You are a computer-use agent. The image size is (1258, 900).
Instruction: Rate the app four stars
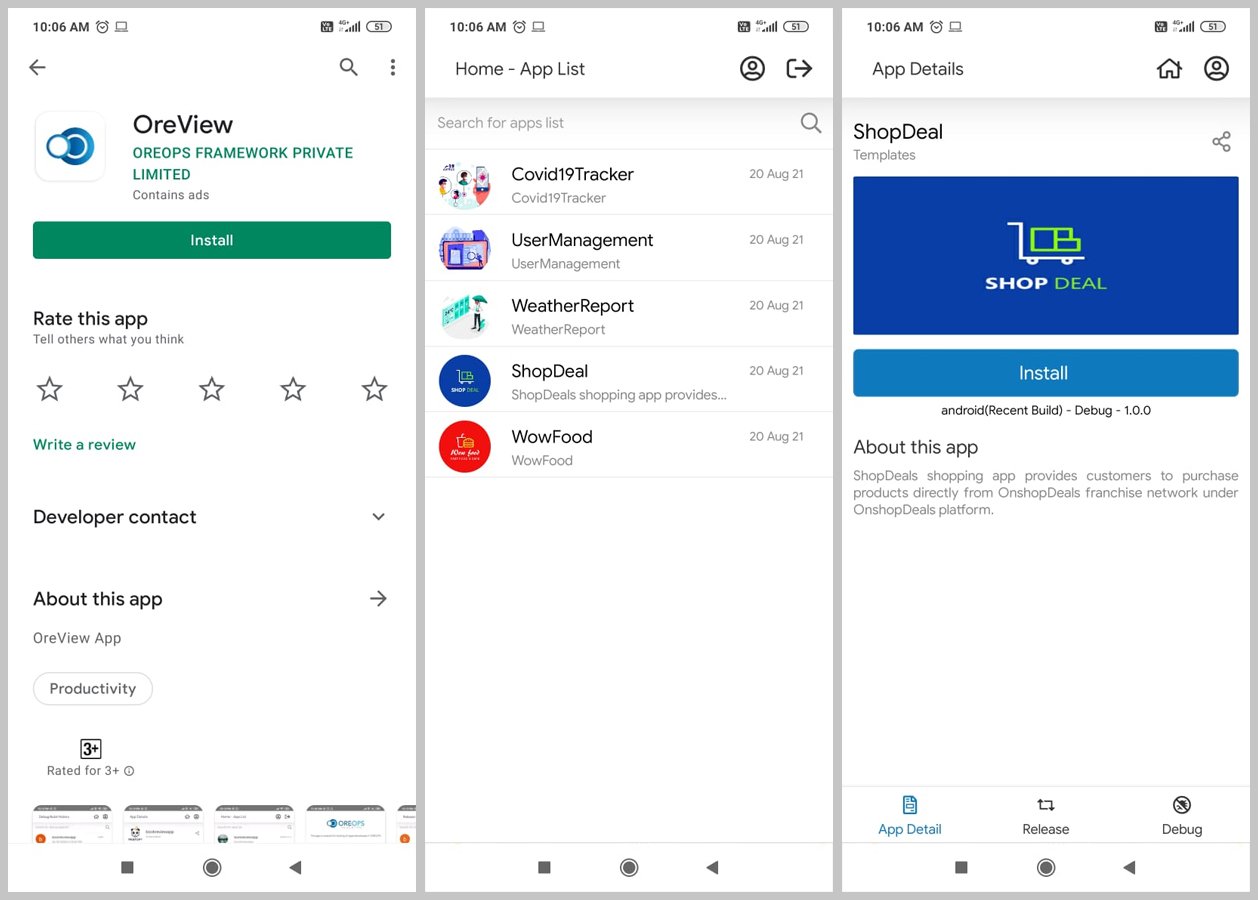click(293, 389)
